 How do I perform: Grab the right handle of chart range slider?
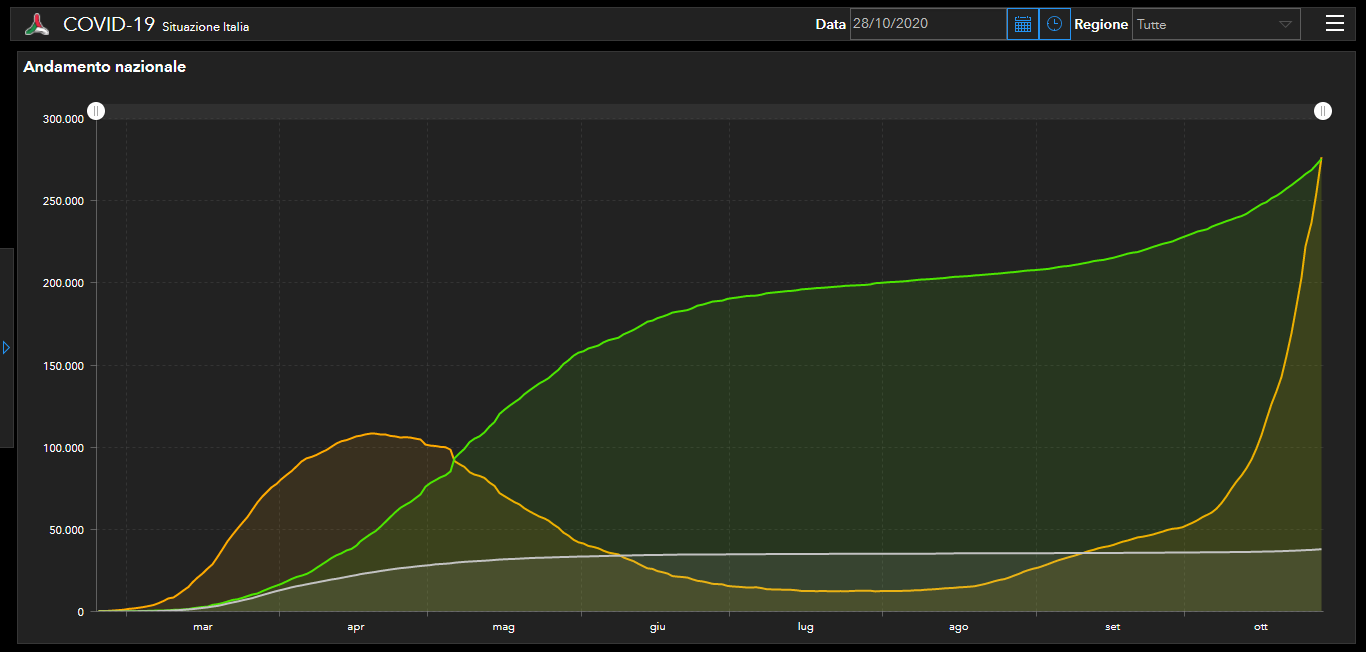coord(1322,111)
